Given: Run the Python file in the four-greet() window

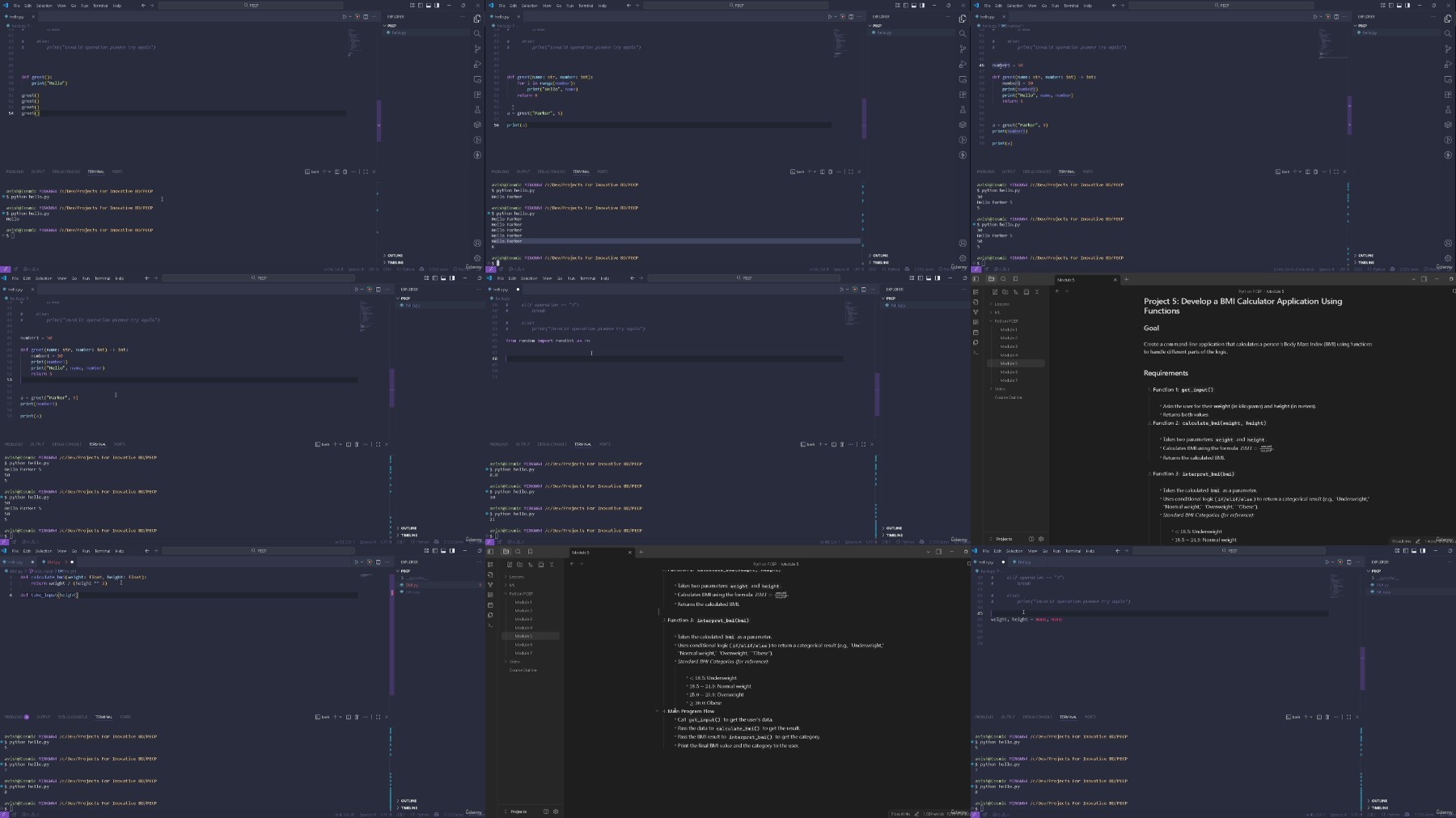Looking at the screenshot, I should (x=345, y=16).
